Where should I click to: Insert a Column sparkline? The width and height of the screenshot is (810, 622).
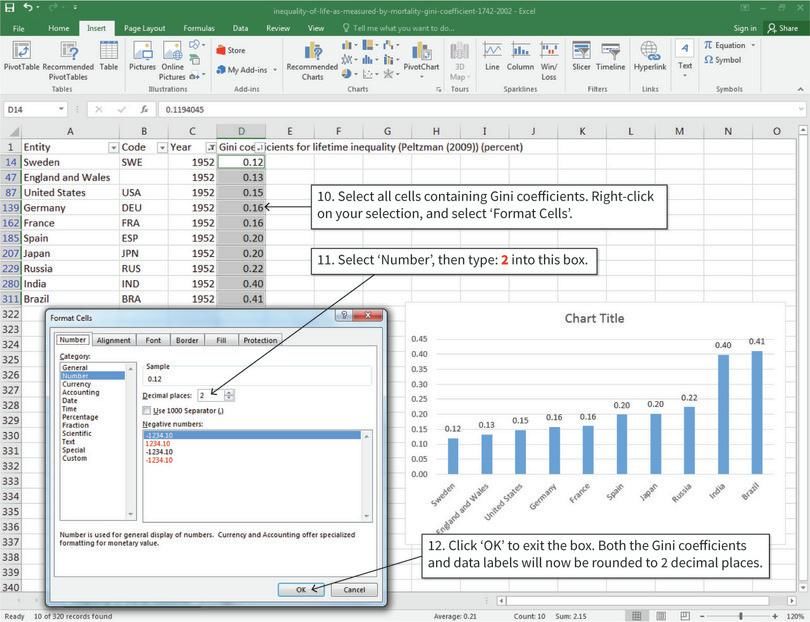(x=520, y=56)
